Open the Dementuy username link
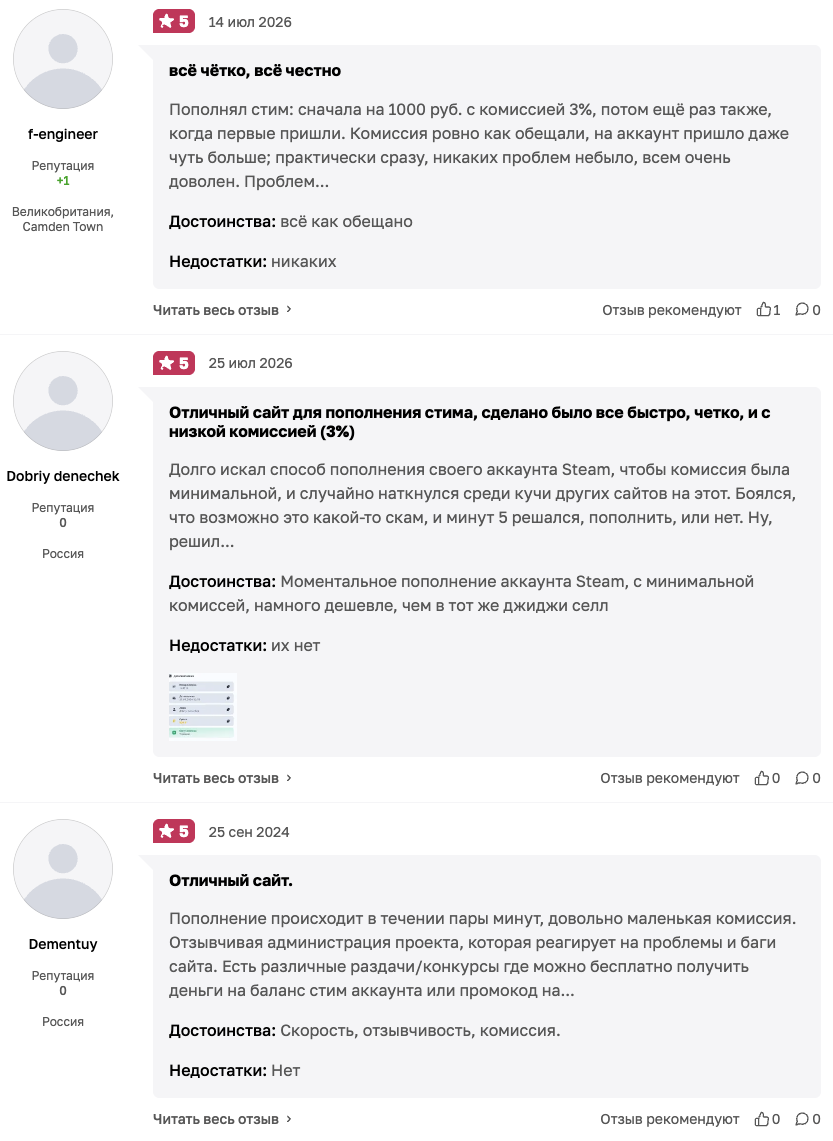 63,944
